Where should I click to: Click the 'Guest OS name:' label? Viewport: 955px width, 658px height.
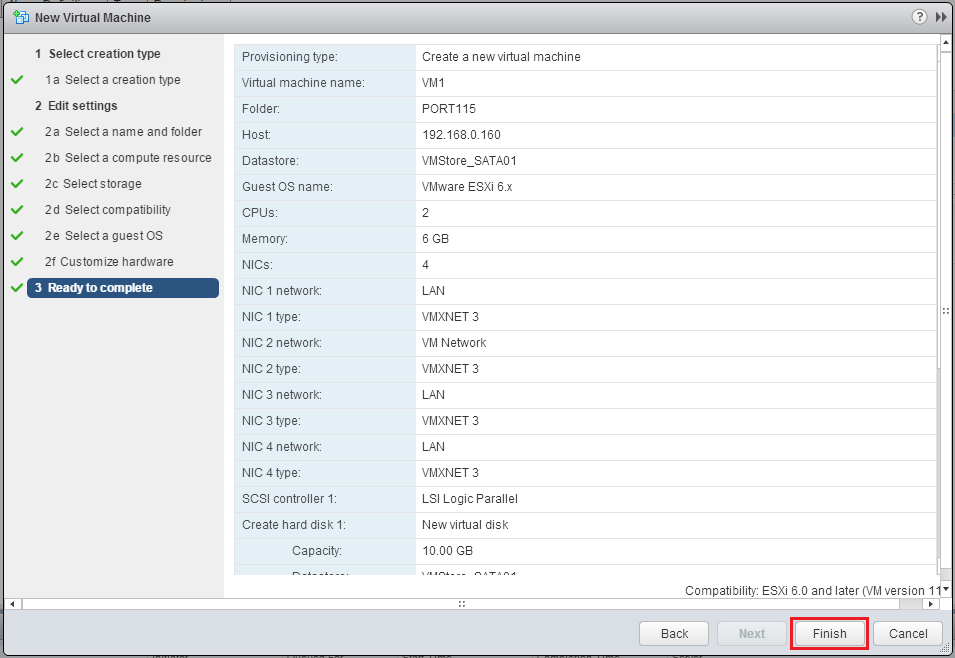[x=287, y=187]
